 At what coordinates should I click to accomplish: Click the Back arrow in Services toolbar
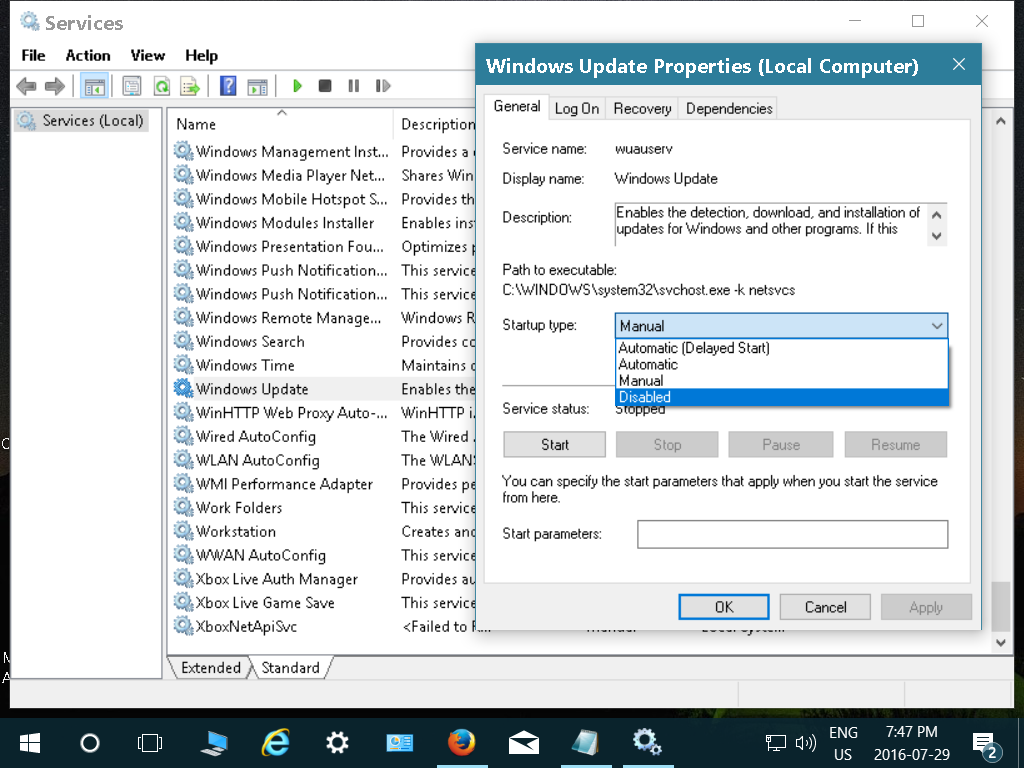point(26,86)
